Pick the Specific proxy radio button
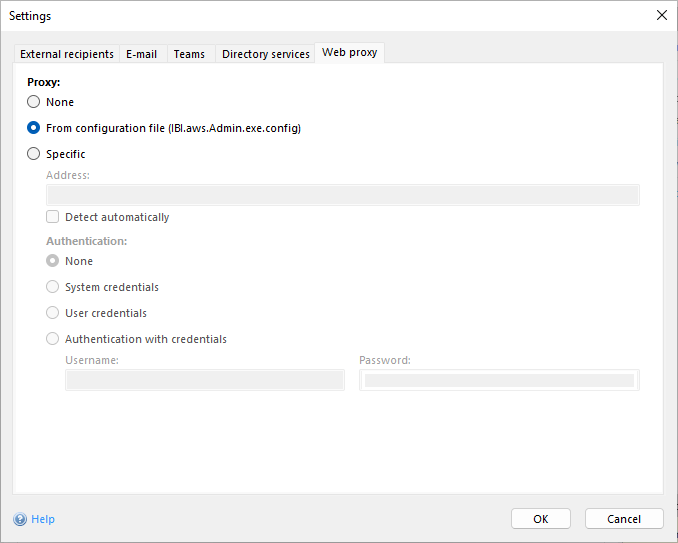Image resolution: width=678 pixels, height=543 pixels. coord(34,154)
